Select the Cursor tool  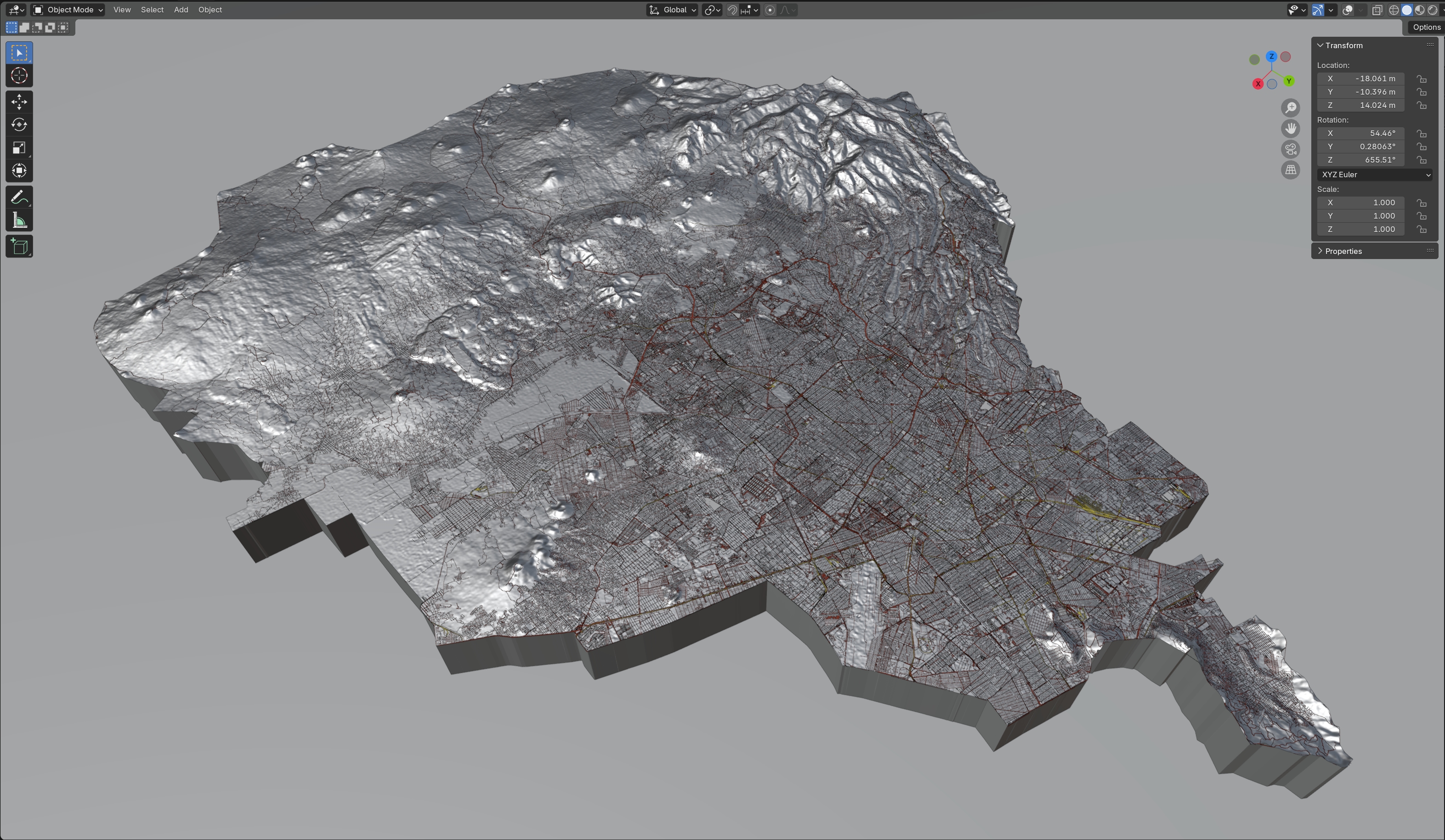click(19, 76)
